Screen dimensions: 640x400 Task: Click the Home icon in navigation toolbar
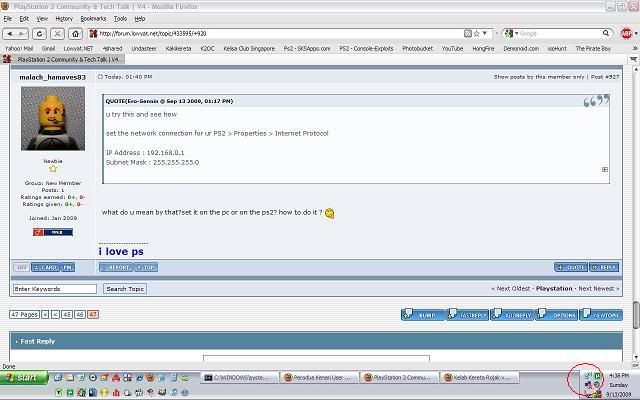click(x=74, y=33)
